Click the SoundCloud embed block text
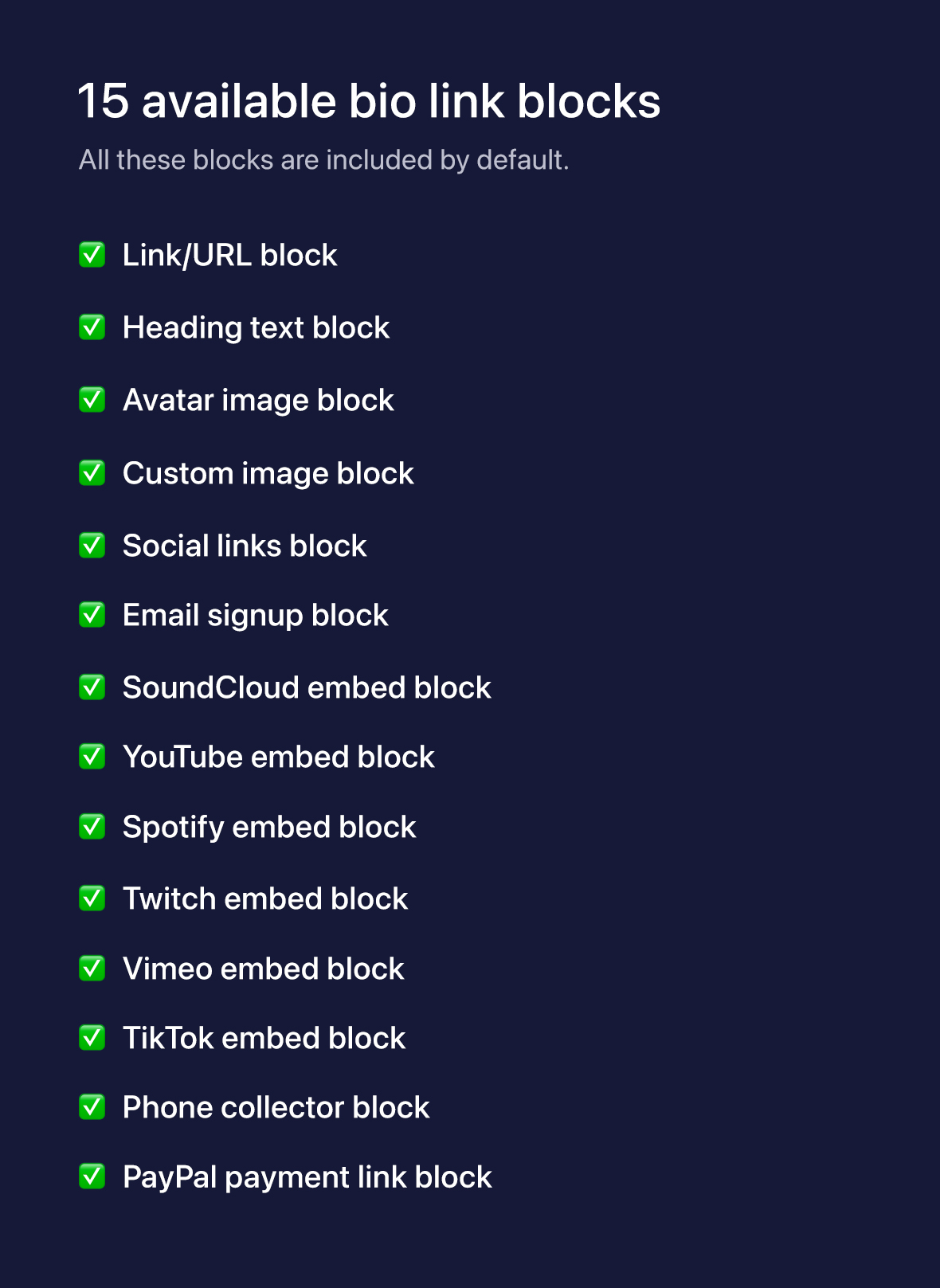 coord(307,687)
